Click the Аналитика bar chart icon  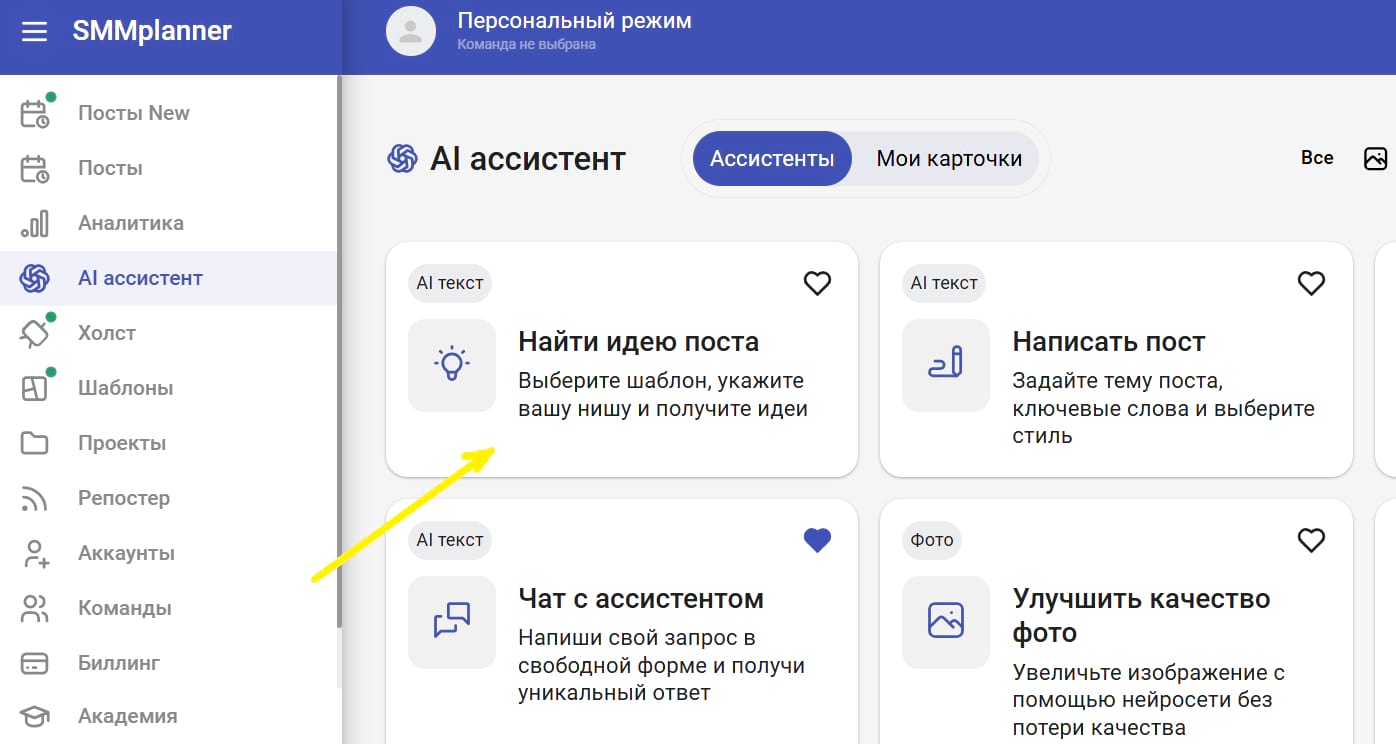tap(35, 223)
